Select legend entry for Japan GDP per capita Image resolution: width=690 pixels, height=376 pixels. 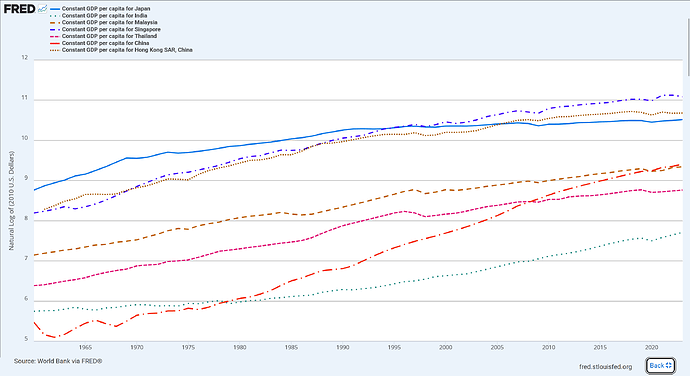tap(106, 9)
